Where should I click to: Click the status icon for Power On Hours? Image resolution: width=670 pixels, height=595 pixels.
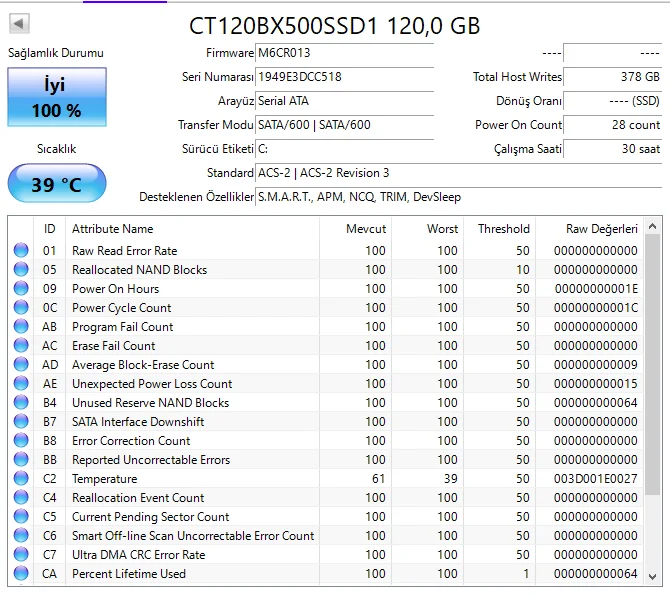point(21,289)
